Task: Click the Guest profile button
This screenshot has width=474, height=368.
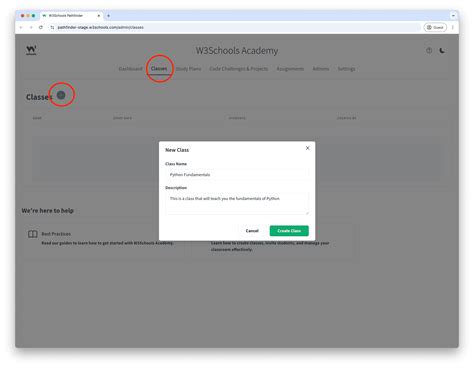Action: [x=435, y=27]
